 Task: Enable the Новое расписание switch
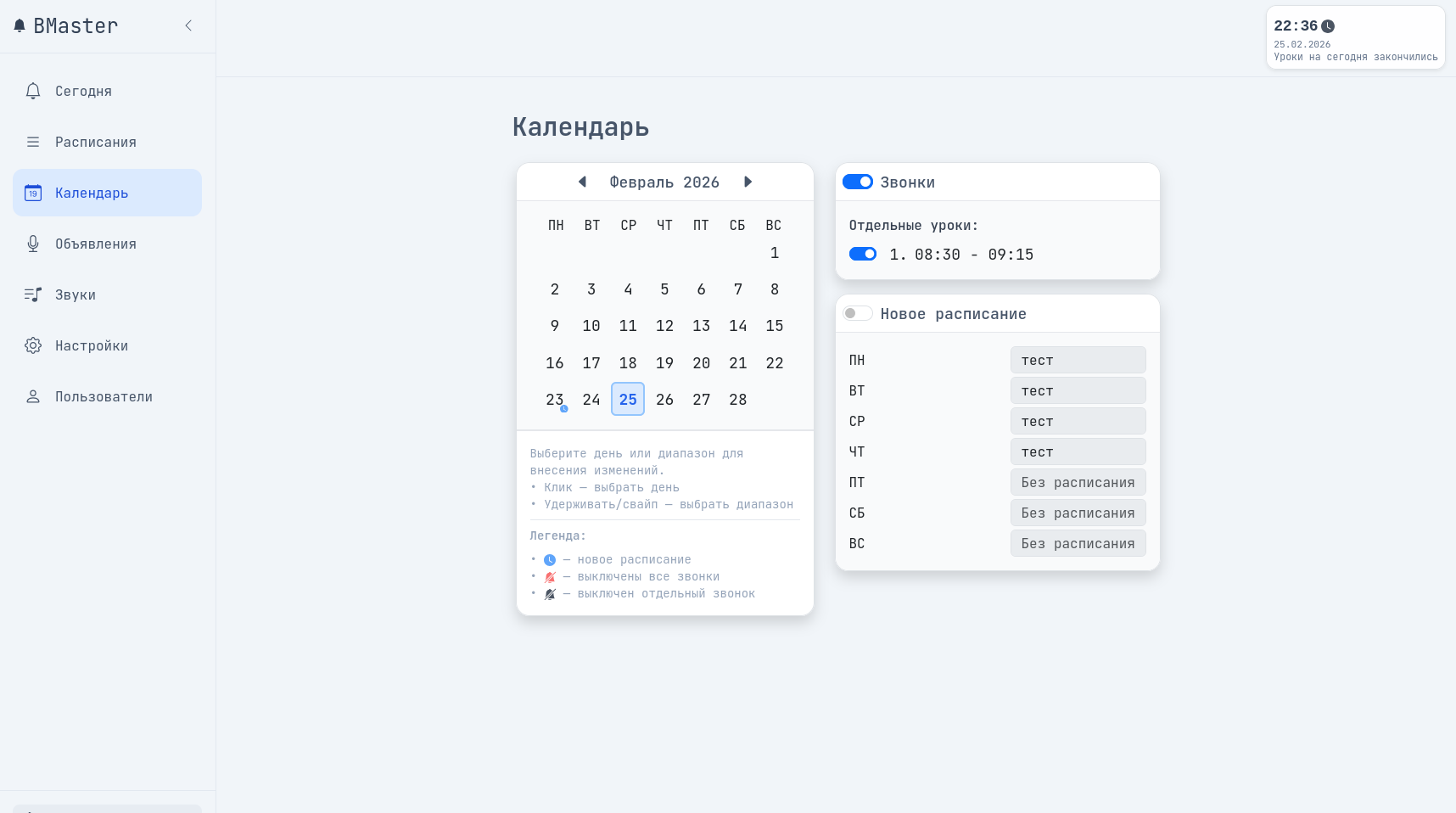coord(858,313)
